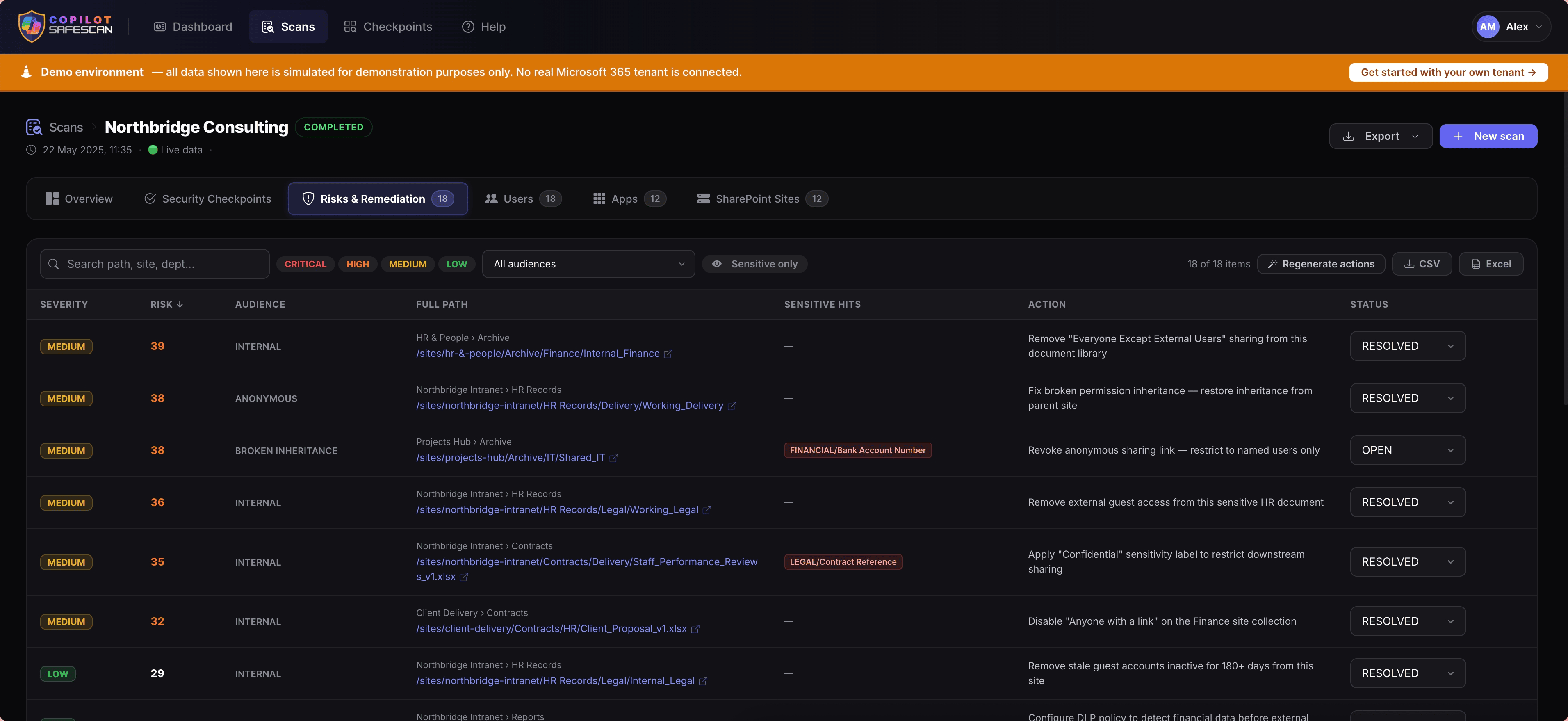Screen dimensions: 1568x721
Task: Go to Dashboard in top navigation
Action: [193, 27]
